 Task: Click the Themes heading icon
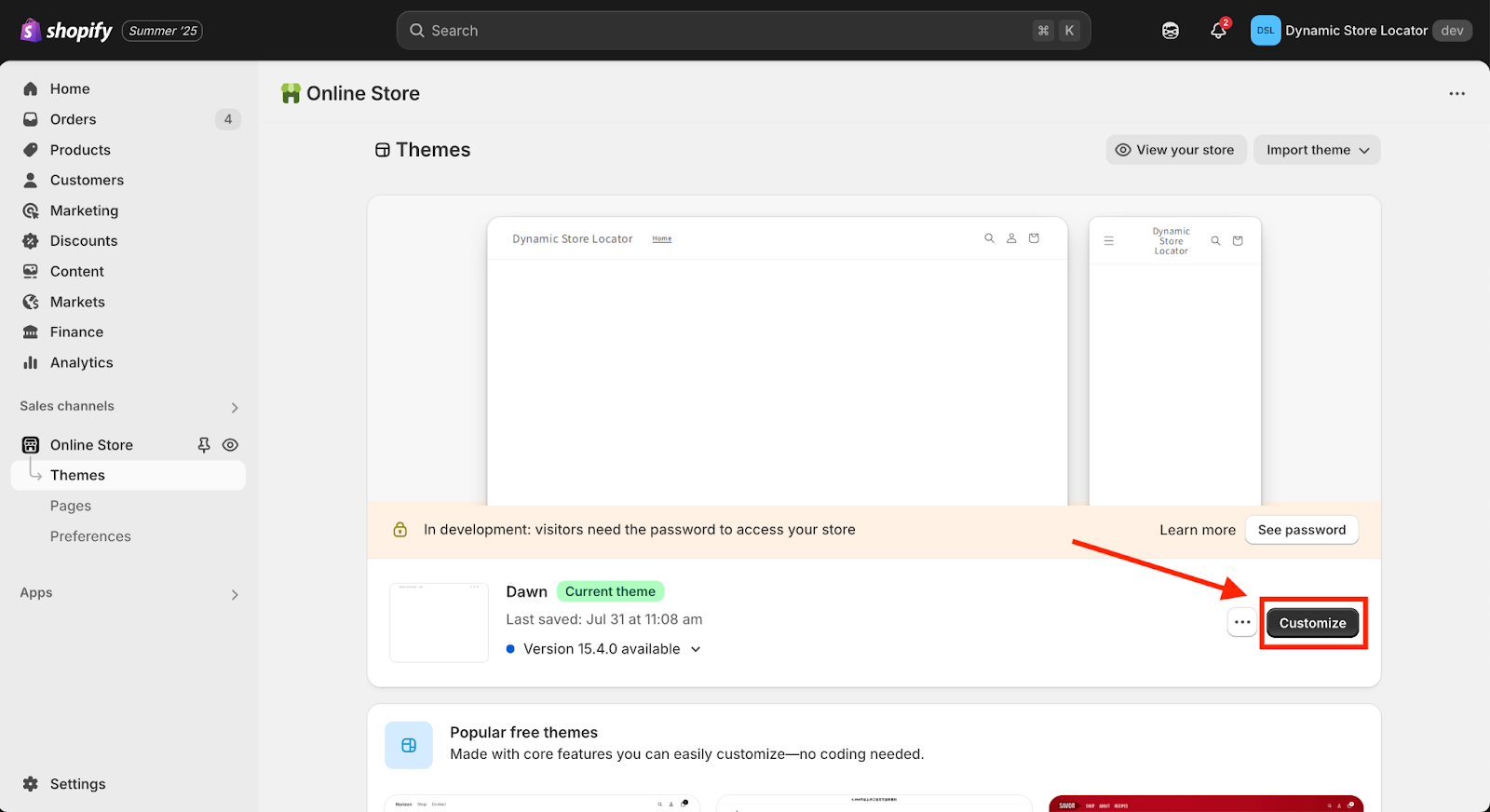[382, 150]
